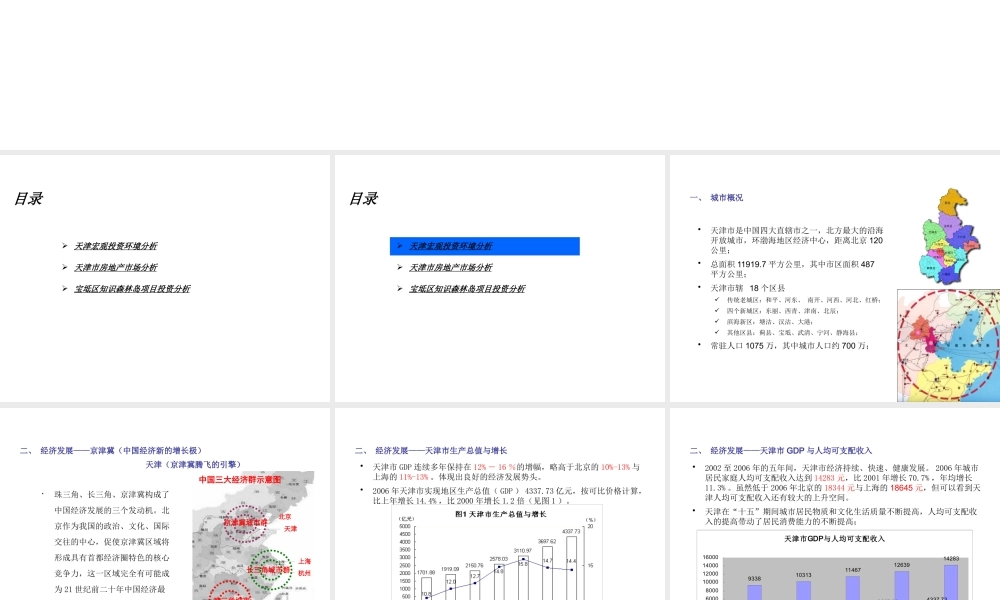Image resolution: width=1000 pixels, height=600 pixels.
Task: Select bullet 总面积 11919.7 平方公里
Action: coord(792,269)
